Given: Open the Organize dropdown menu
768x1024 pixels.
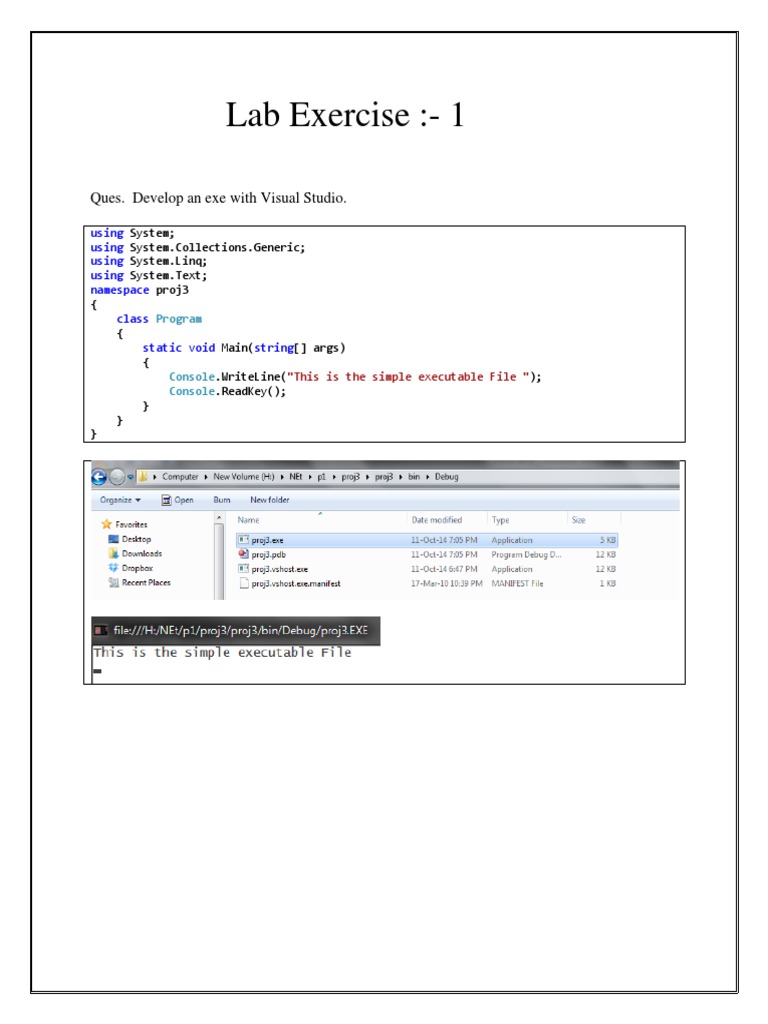Looking at the screenshot, I should pos(120,500).
